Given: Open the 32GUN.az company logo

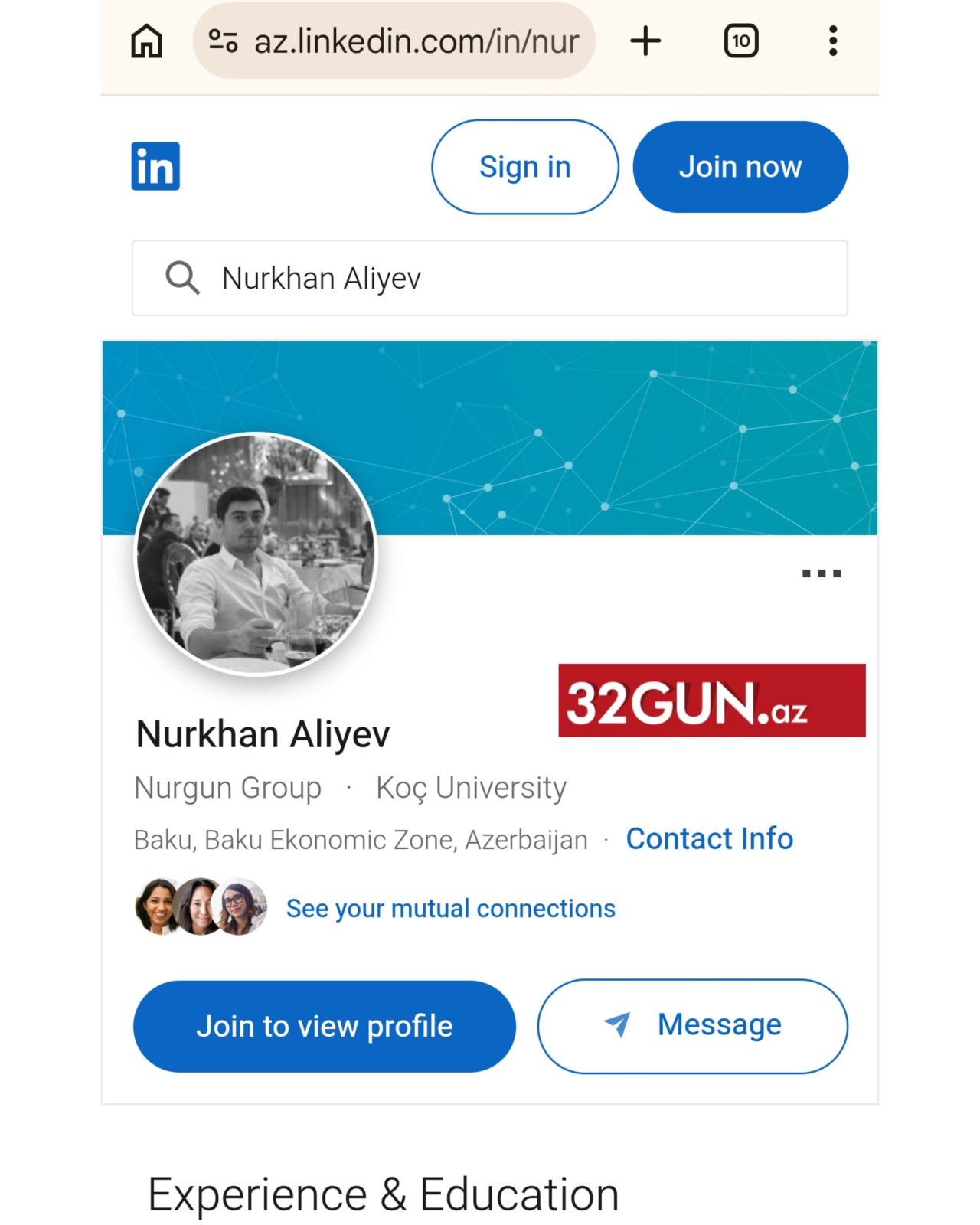Looking at the screenshot, I should coord(711,701).
